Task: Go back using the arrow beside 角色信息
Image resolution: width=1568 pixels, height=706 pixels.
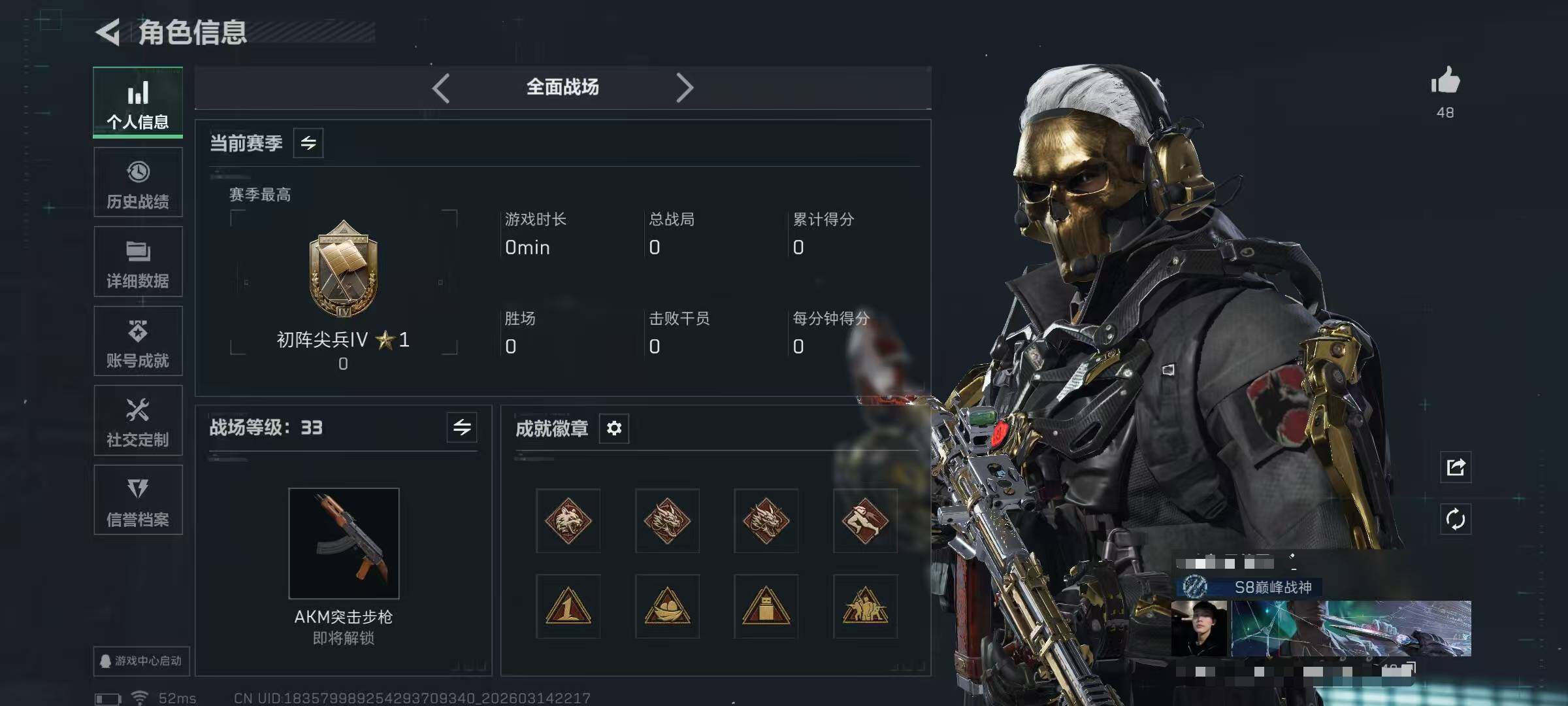Action: coord(108,32)
